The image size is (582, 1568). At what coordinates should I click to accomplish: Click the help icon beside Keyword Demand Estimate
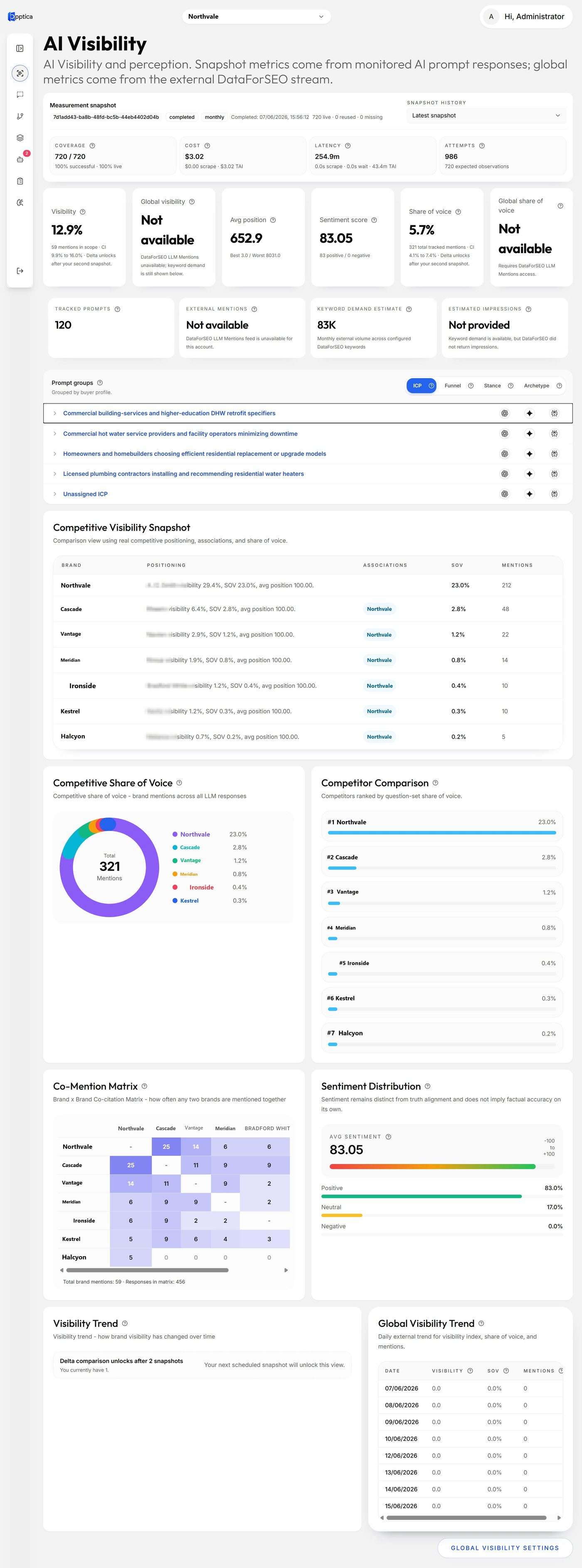tap(409, 309)
